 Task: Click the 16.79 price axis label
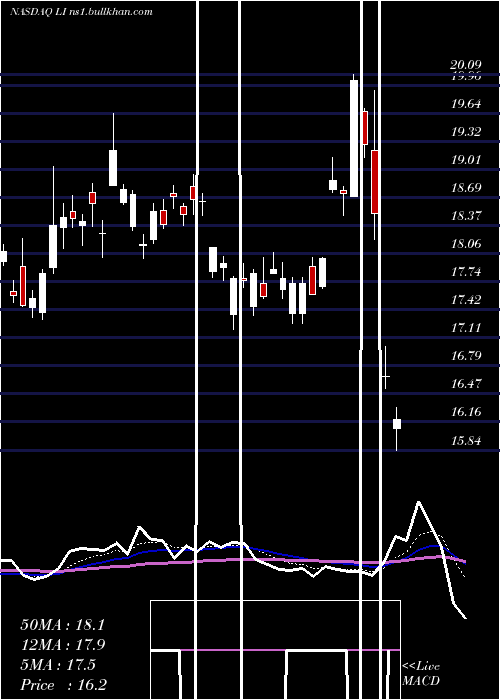[x=466, y=355]
